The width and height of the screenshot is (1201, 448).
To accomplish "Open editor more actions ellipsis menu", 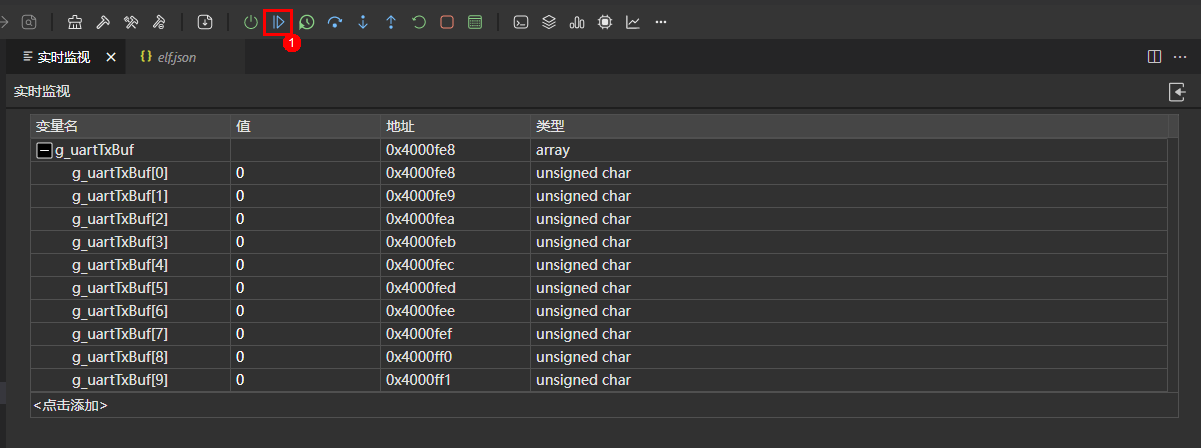I will (1181, 57).
